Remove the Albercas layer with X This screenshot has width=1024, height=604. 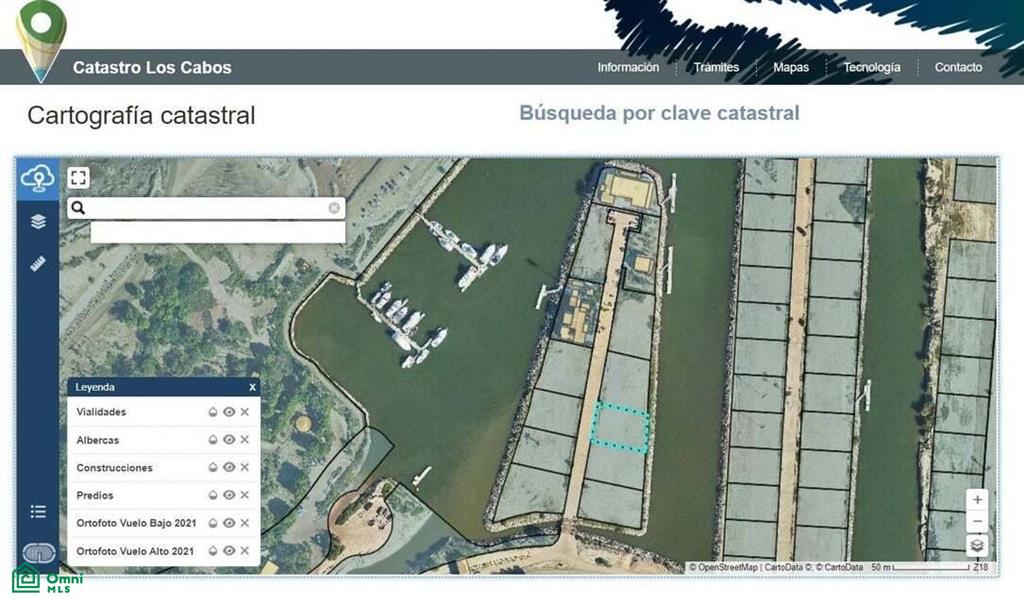(x=244, y=440)
